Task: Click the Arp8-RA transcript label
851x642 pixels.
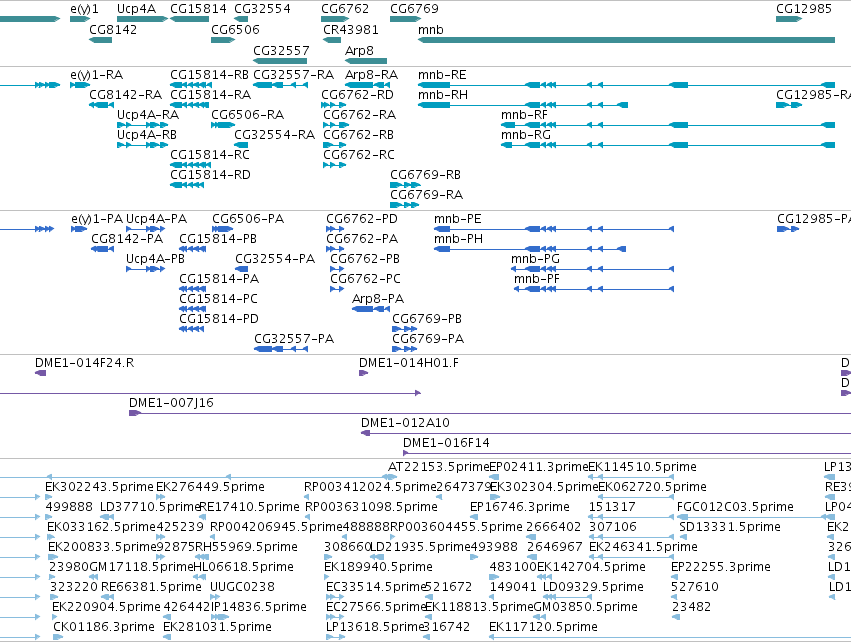Action: tap(372, 75)
